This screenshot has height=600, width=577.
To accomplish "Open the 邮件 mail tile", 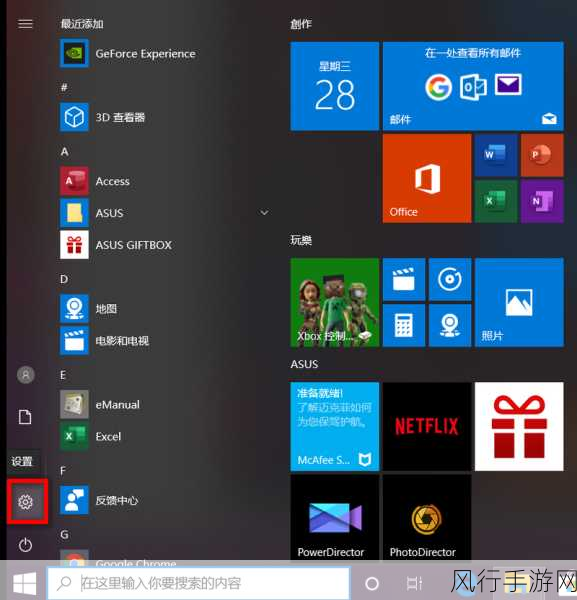I will (473, 86).
